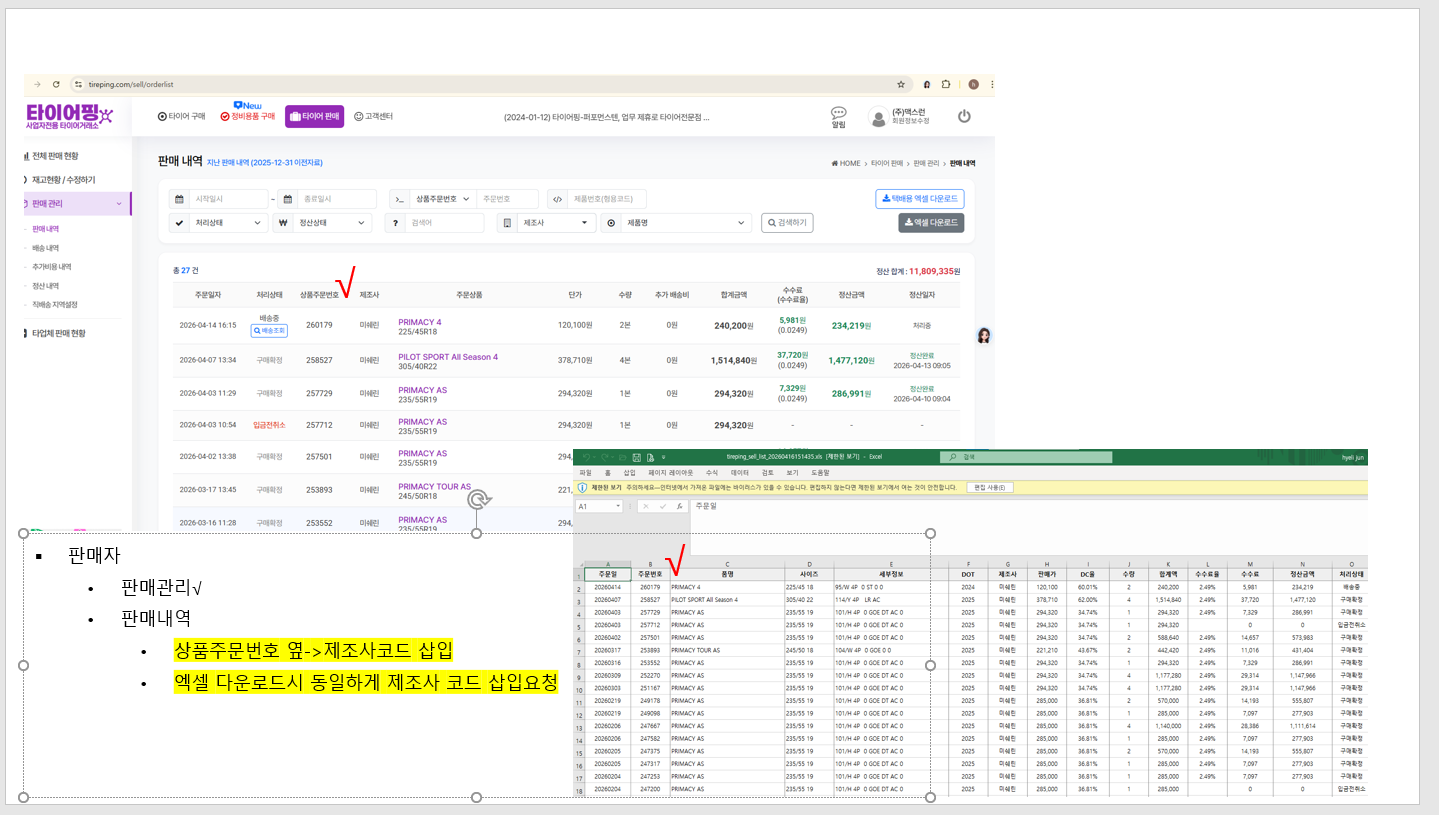The width and height of the screenshot is (1439, 815).
Task: Click the HOME breadcrumb link
Action: (846, 163)
